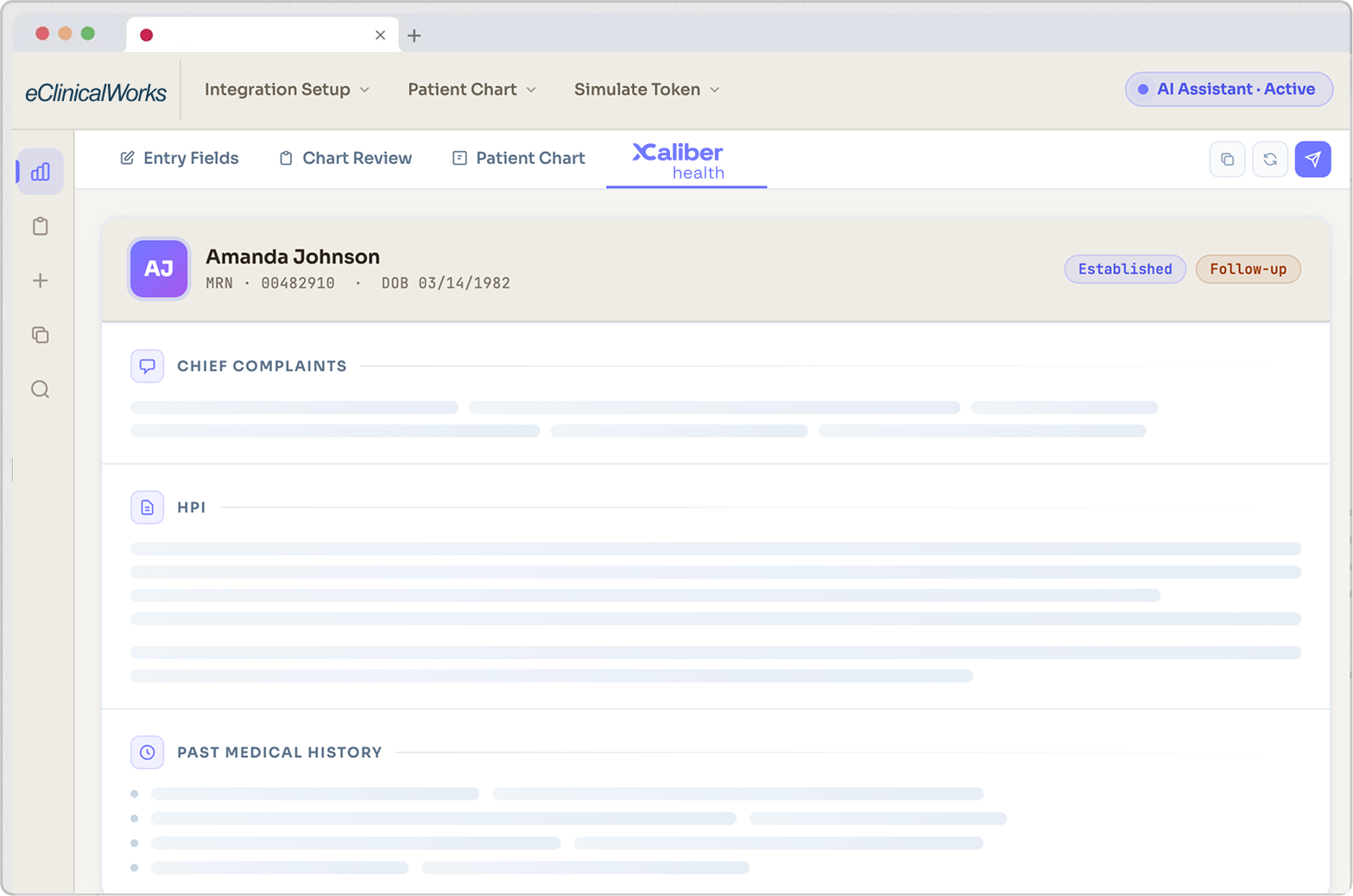Click the AI Assistant Active button
Viewport: 1353px width, 896px height.
(x=1229, y=89)
